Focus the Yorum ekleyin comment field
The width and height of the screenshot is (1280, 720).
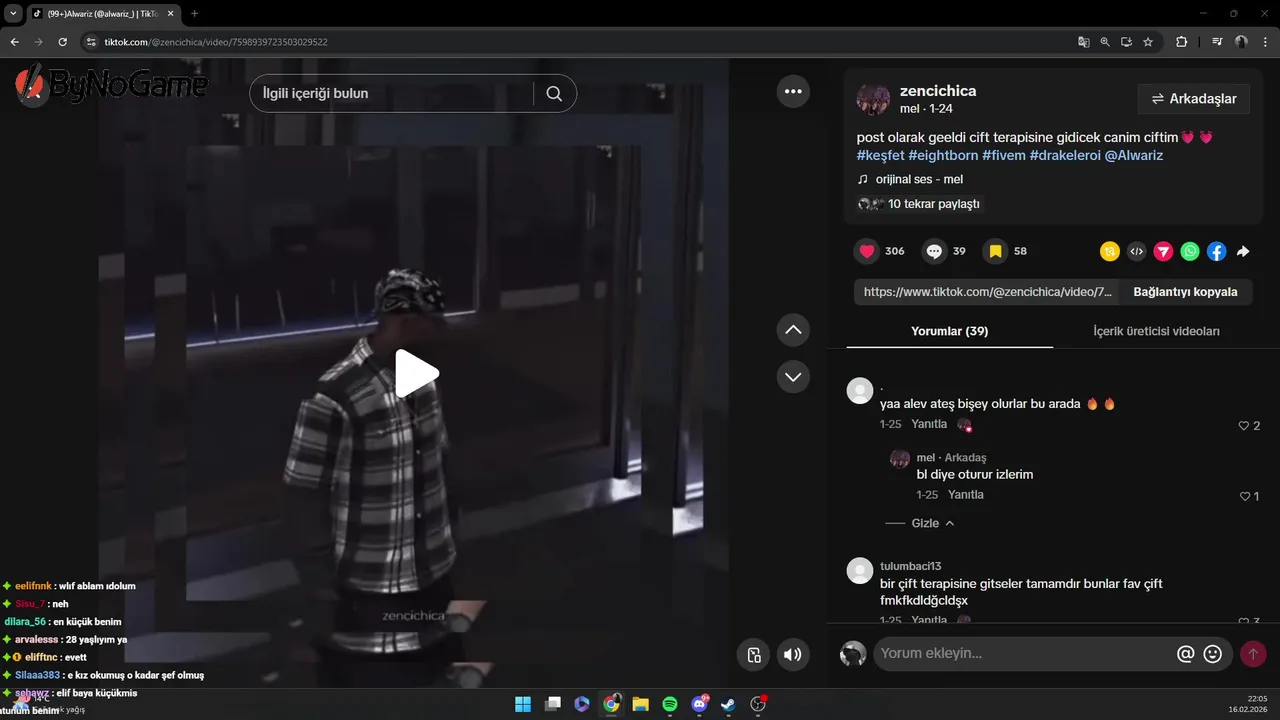click(1022, 654)
